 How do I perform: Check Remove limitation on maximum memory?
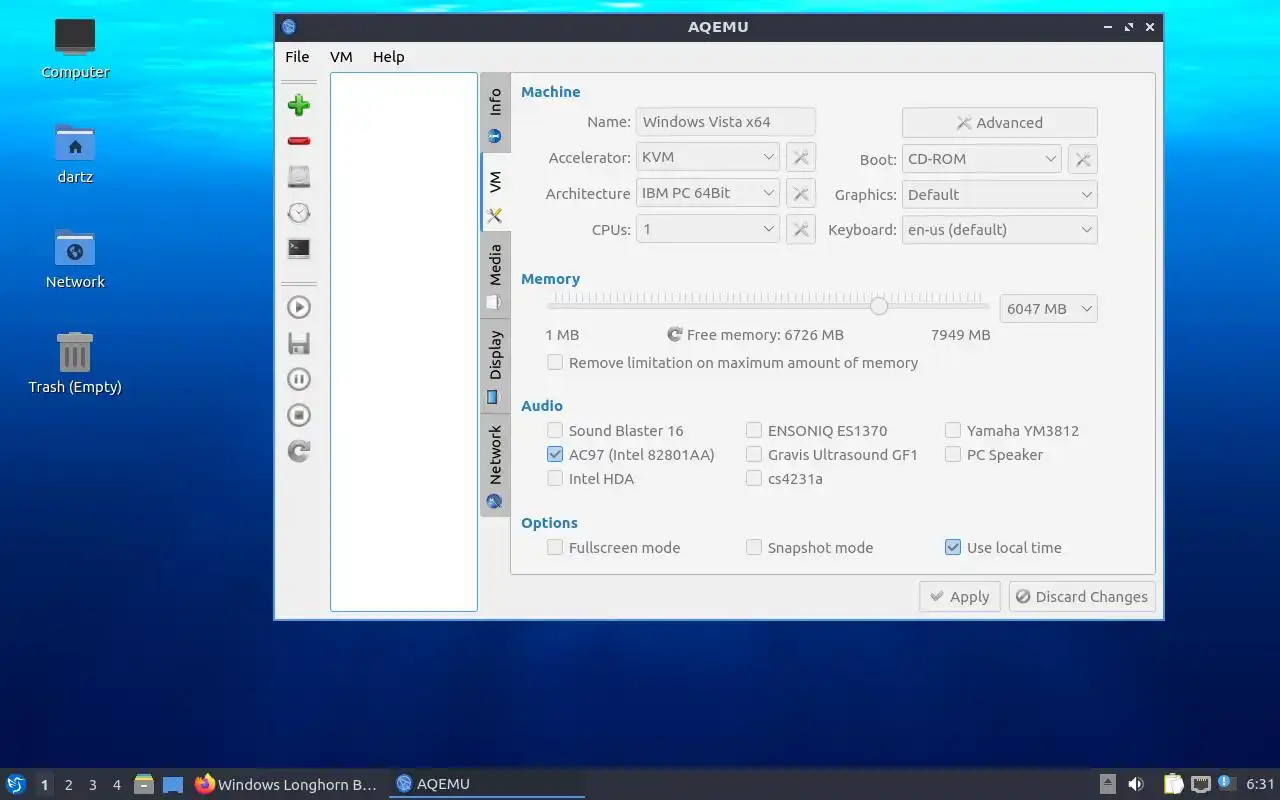point(732,363)
